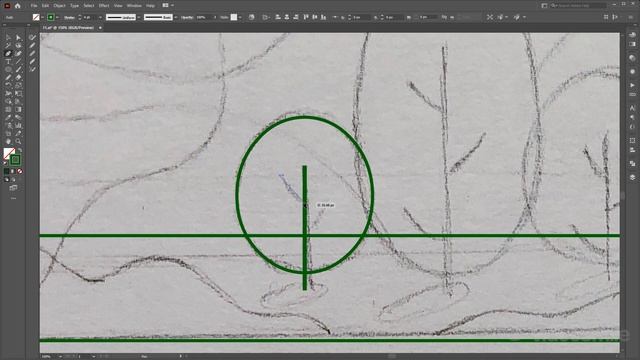Open the Object menu
This screenshot has width=640, height=360.
point(60,6)
